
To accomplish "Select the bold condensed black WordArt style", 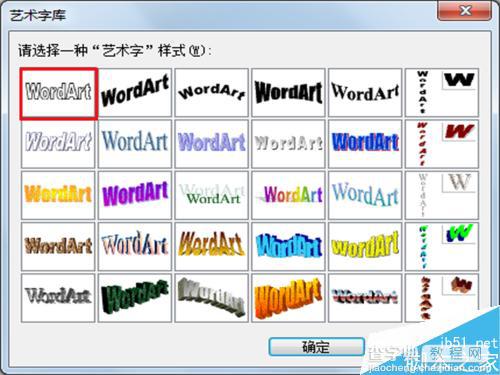I will [288, 93].
